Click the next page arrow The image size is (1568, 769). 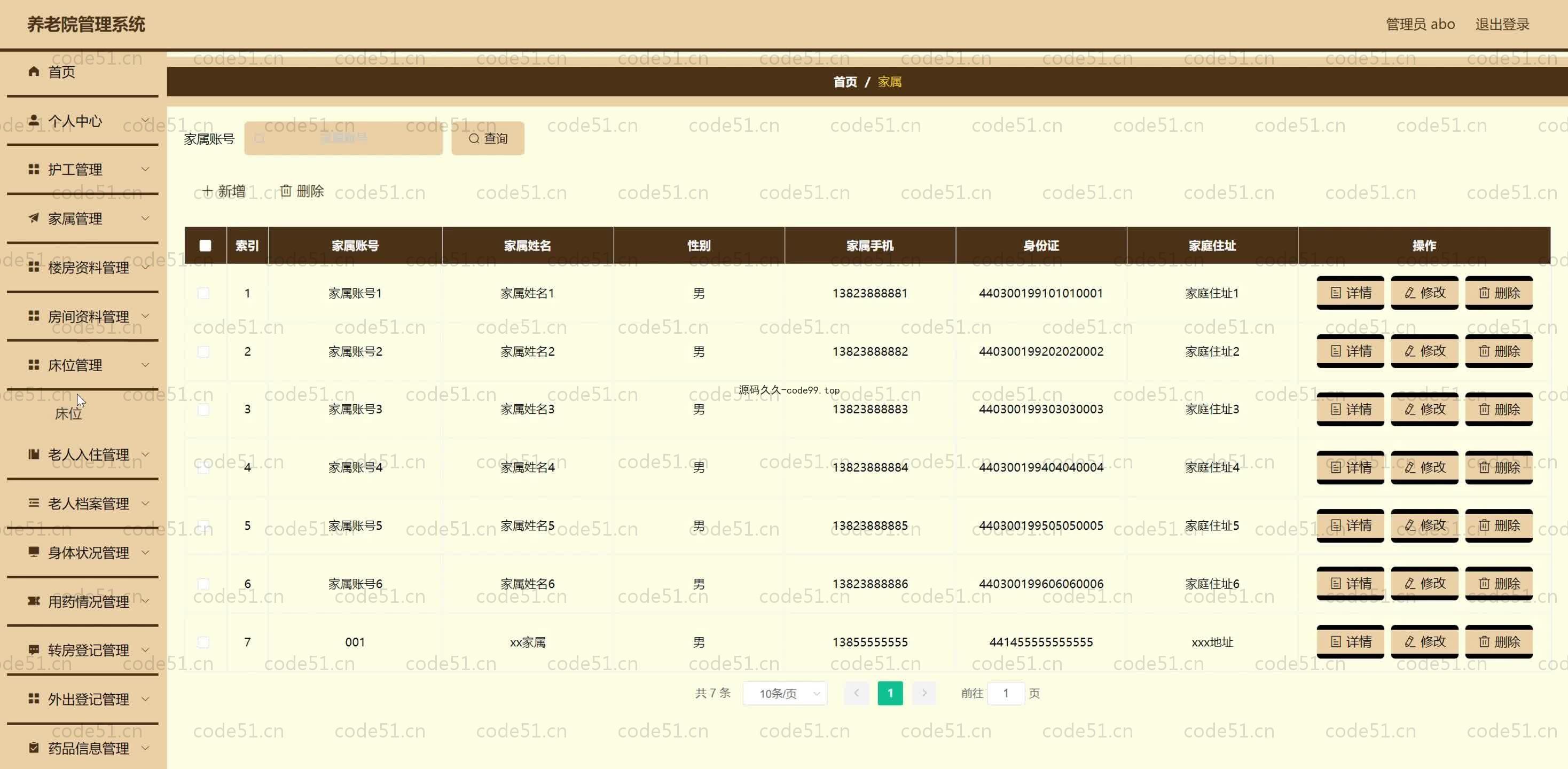pos(924,693)
